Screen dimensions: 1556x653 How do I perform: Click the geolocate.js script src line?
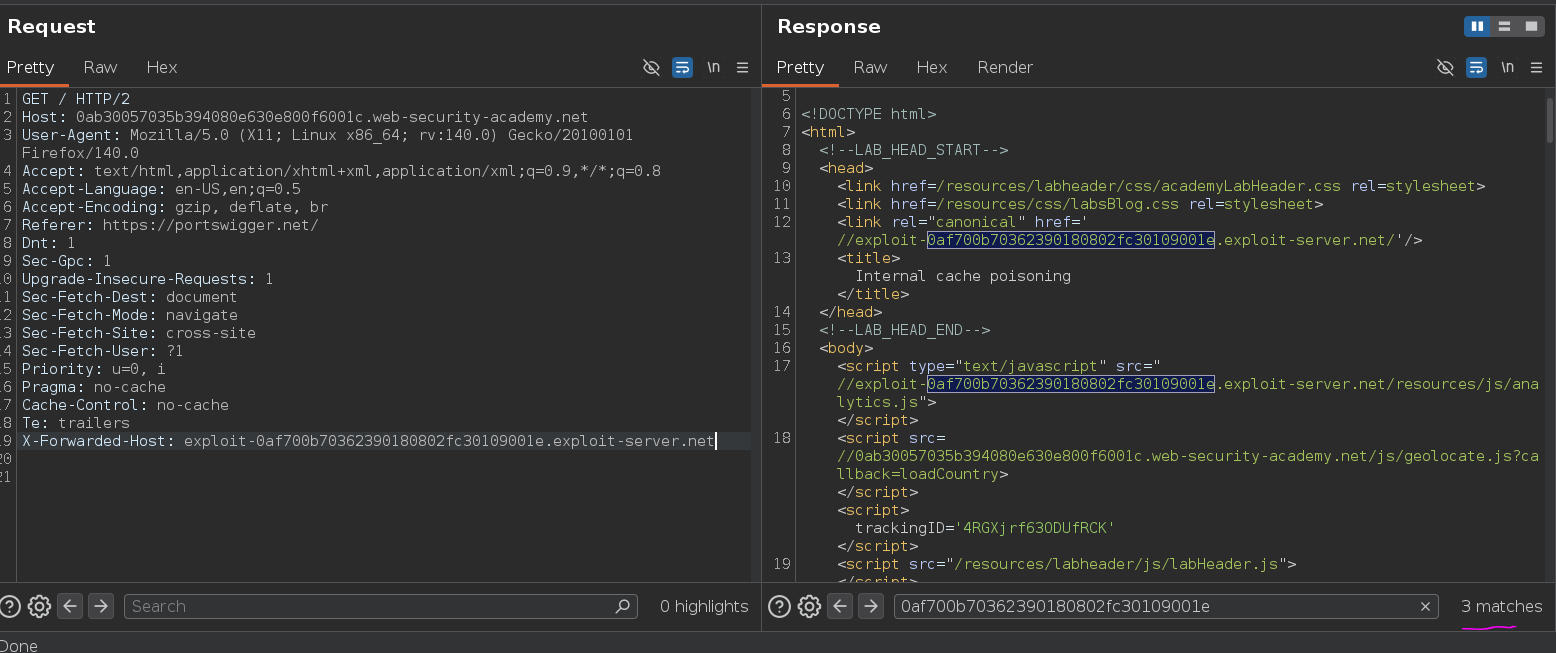coord(1187,456)
